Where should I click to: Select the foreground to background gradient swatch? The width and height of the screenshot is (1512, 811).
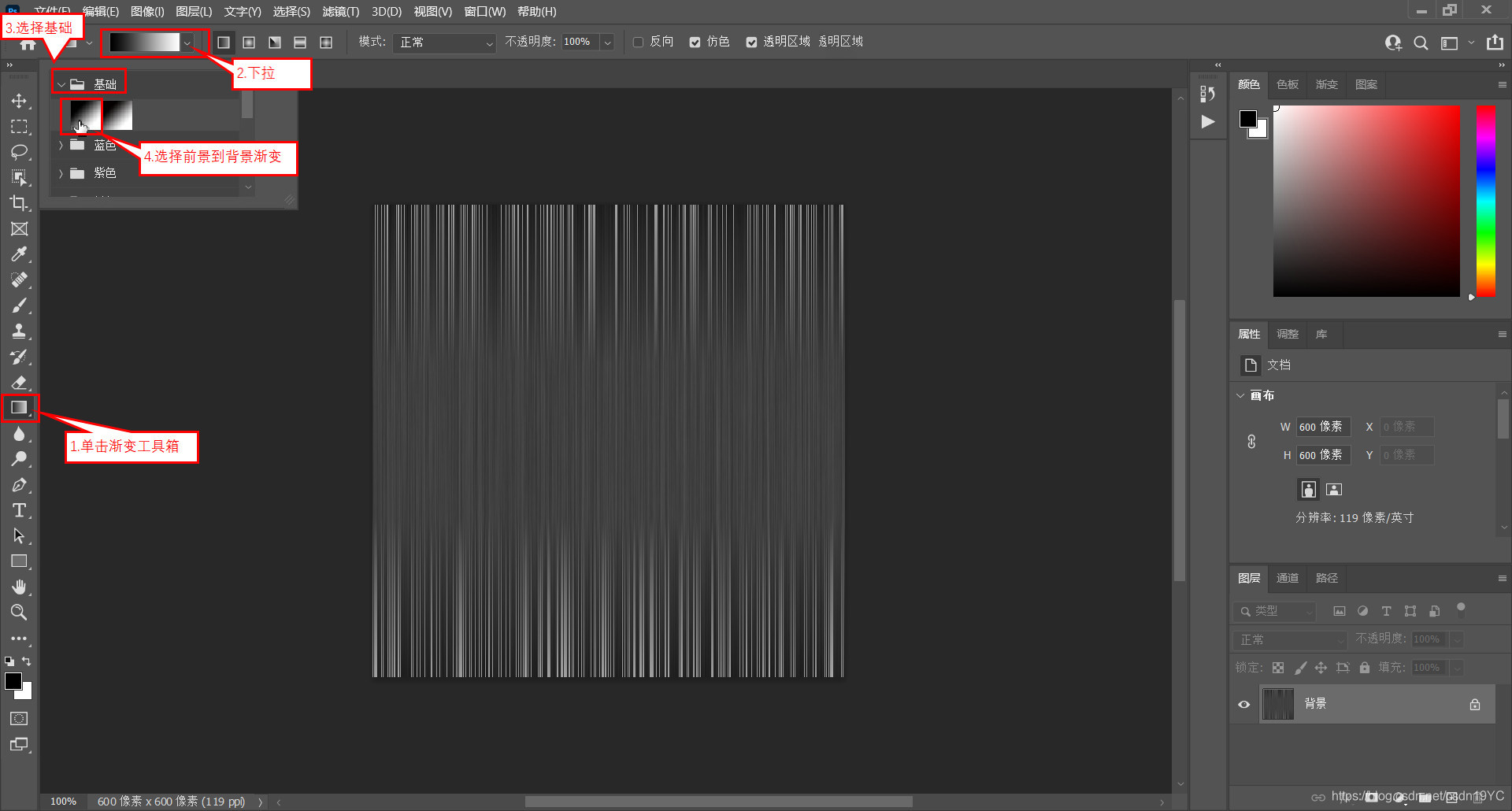[x=85, y=116]
